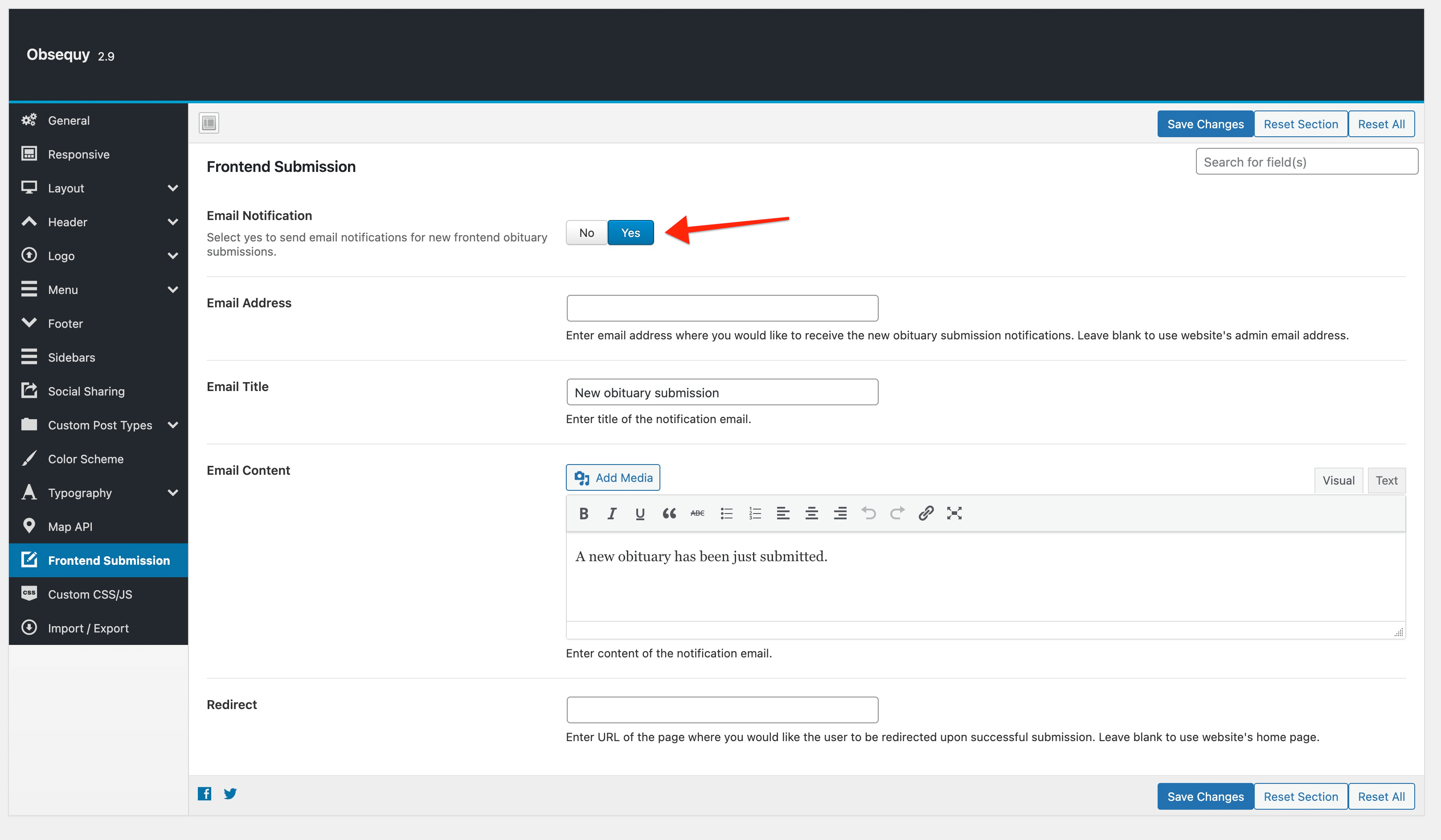The width and height of the screenshot is (1441, 840).
Task: Click the top Save Changes button
Action: coord(1205,124)
